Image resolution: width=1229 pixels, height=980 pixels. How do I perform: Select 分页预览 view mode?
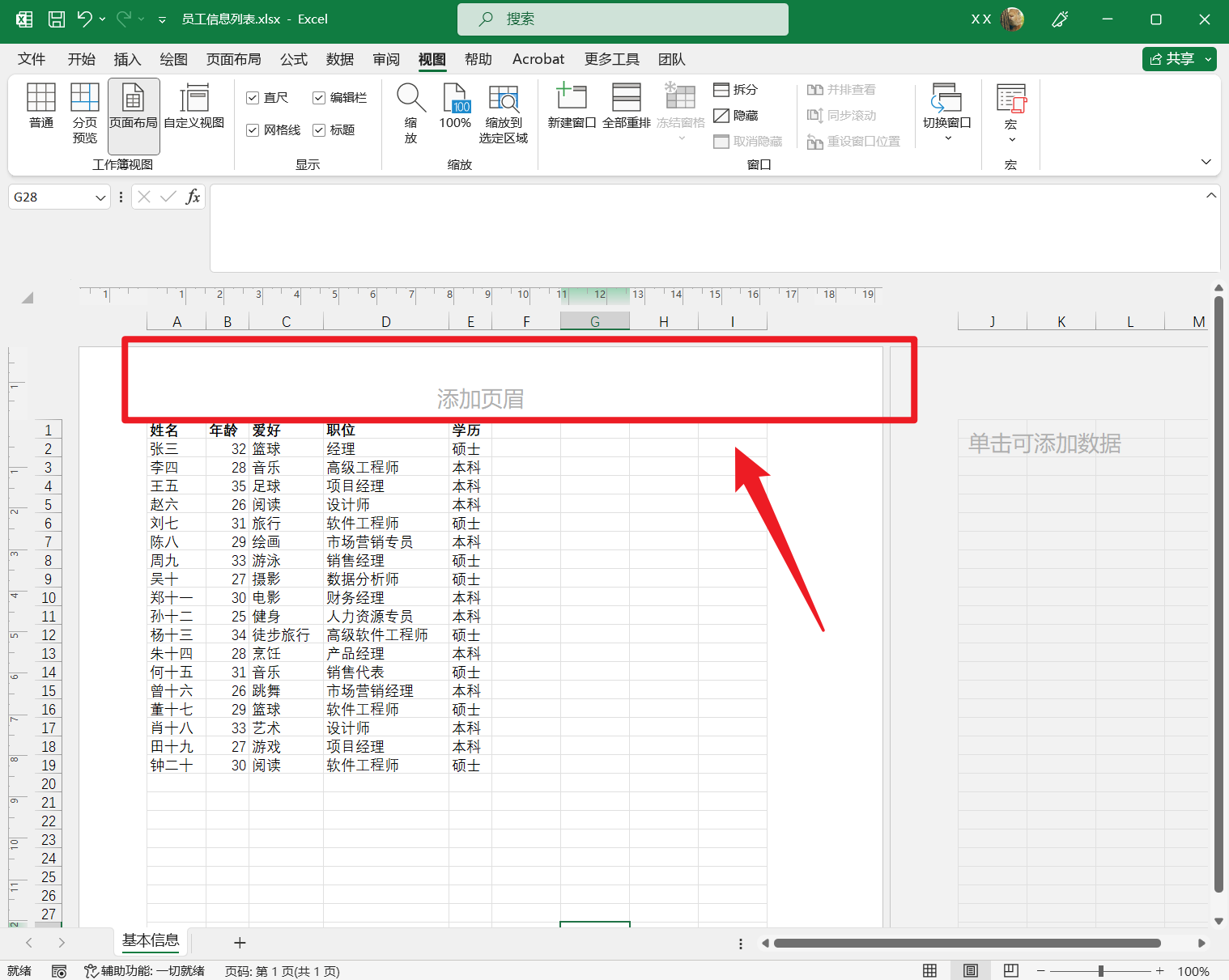[x=84, y=113]
